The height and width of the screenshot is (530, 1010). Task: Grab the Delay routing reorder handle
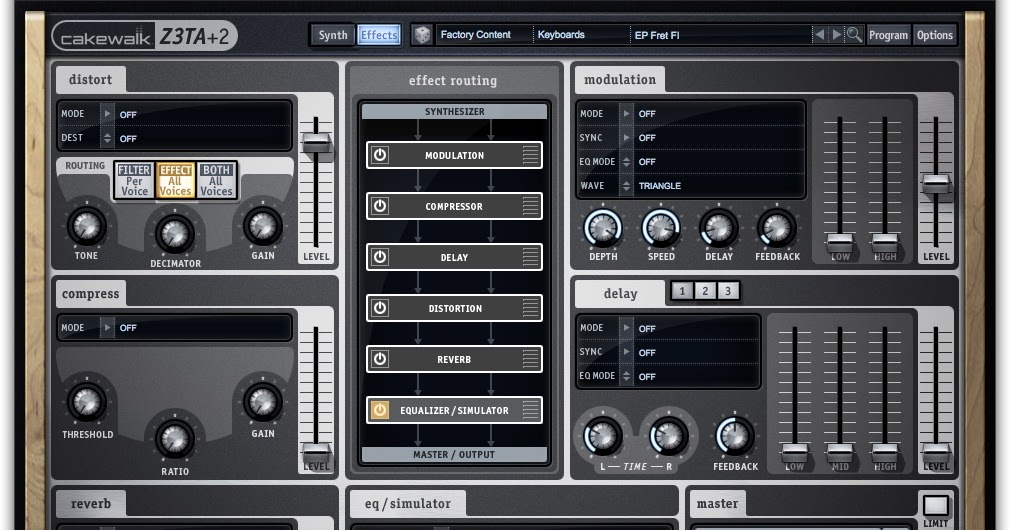click(x=530, y=257)
